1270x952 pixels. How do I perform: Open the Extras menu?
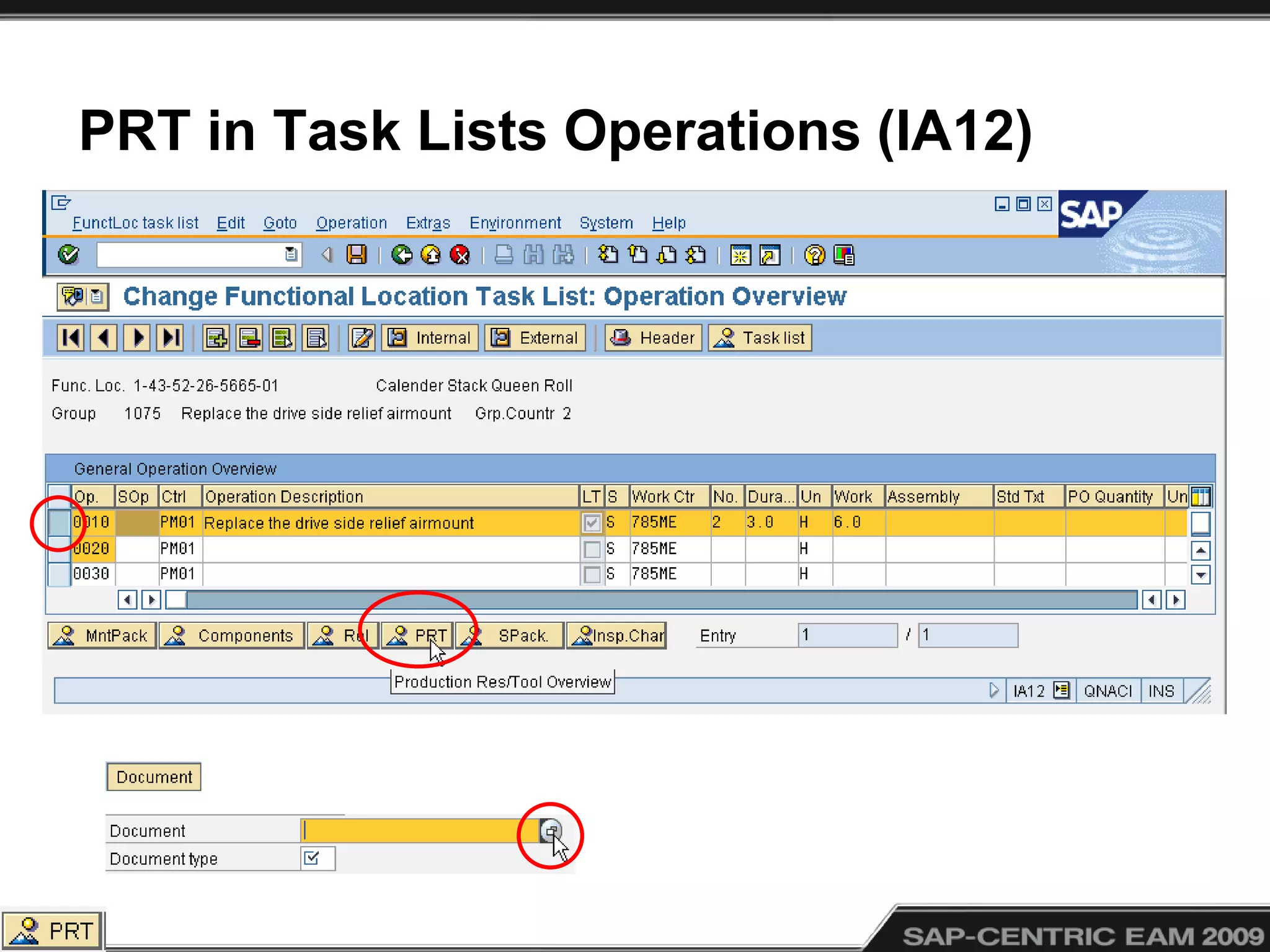click(x=428, y=223)
